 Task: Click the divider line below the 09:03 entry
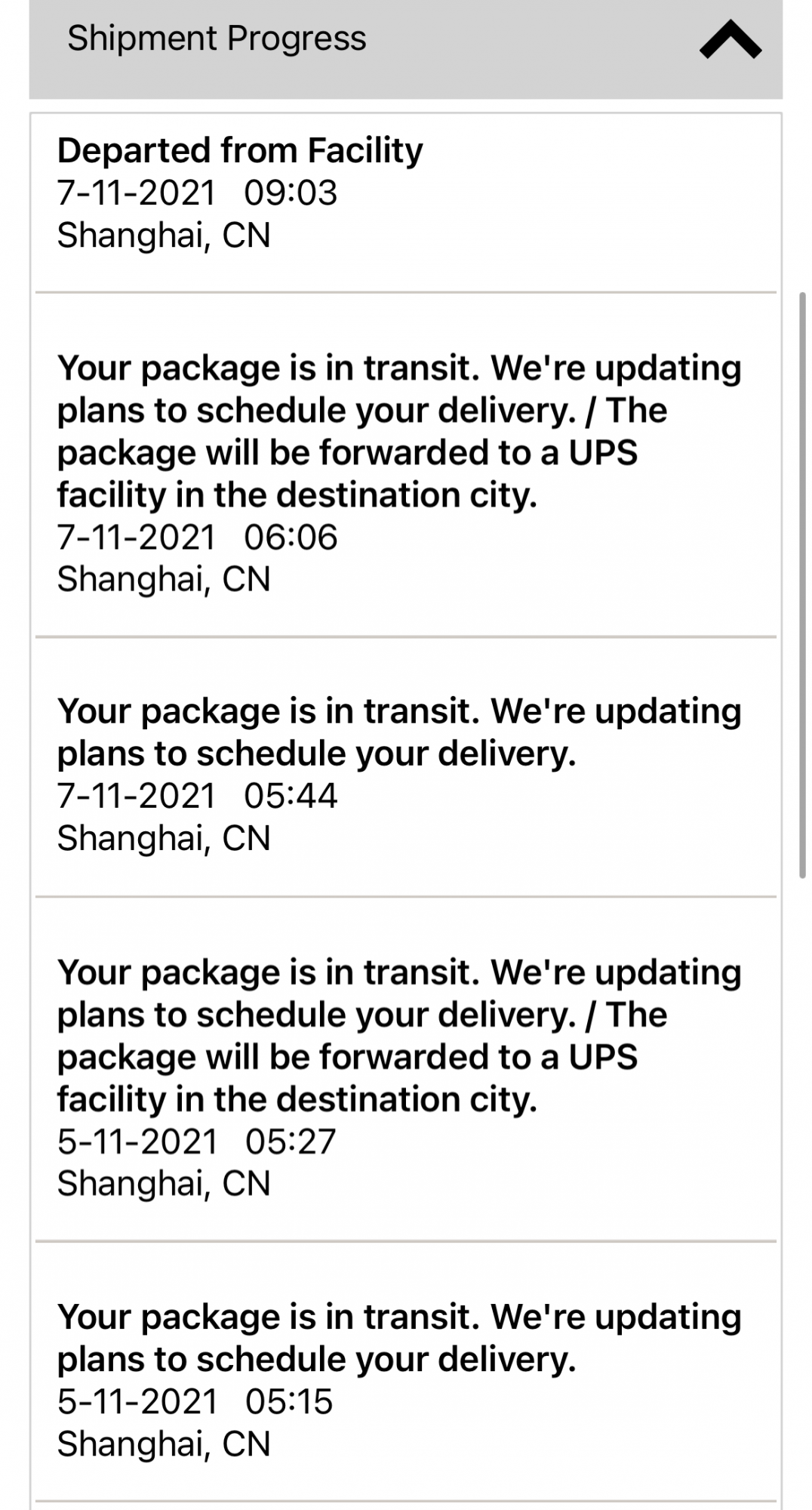click(405, 292)
